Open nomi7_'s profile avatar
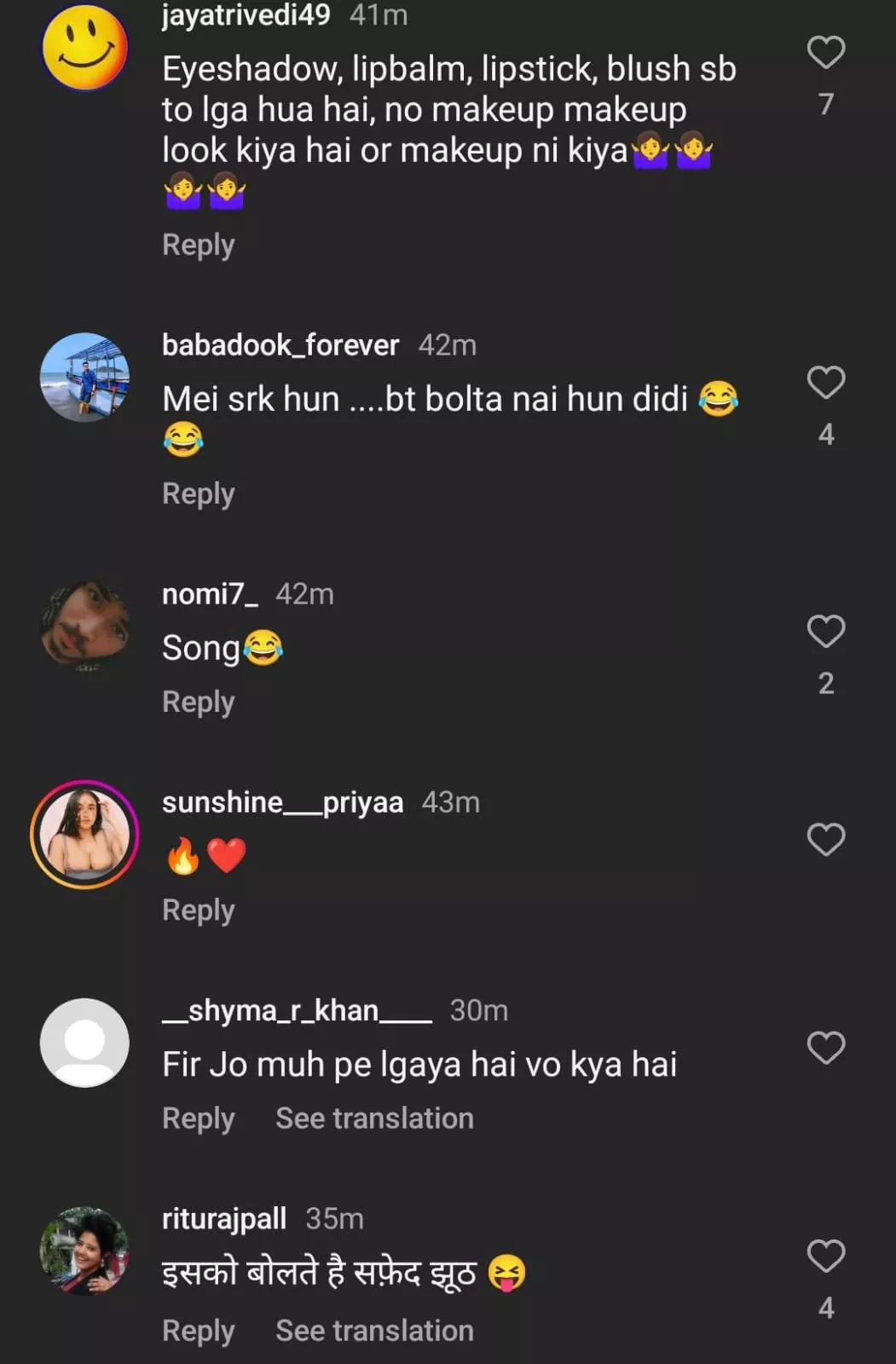This screenshot has height=1364, width=896. (x=84, y=625)
